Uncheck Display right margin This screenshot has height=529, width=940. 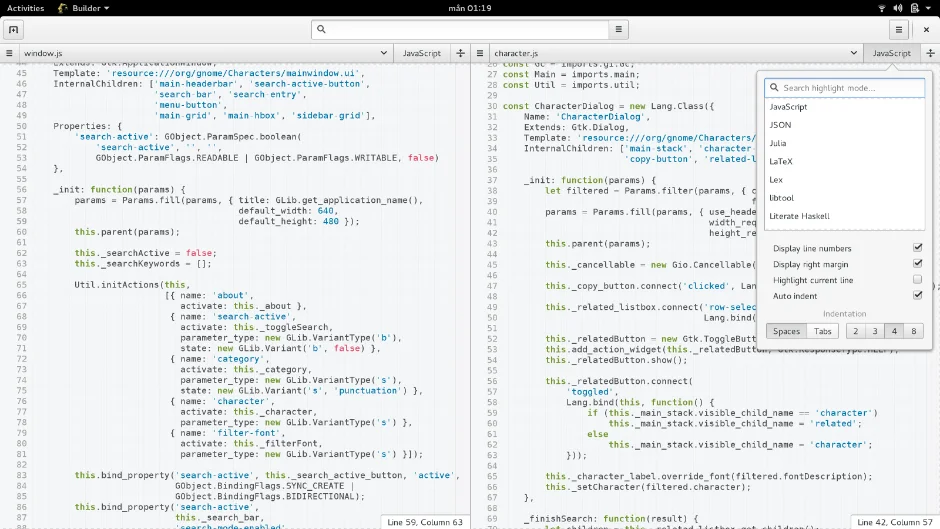pyautogui.click(x=917, y=264)
